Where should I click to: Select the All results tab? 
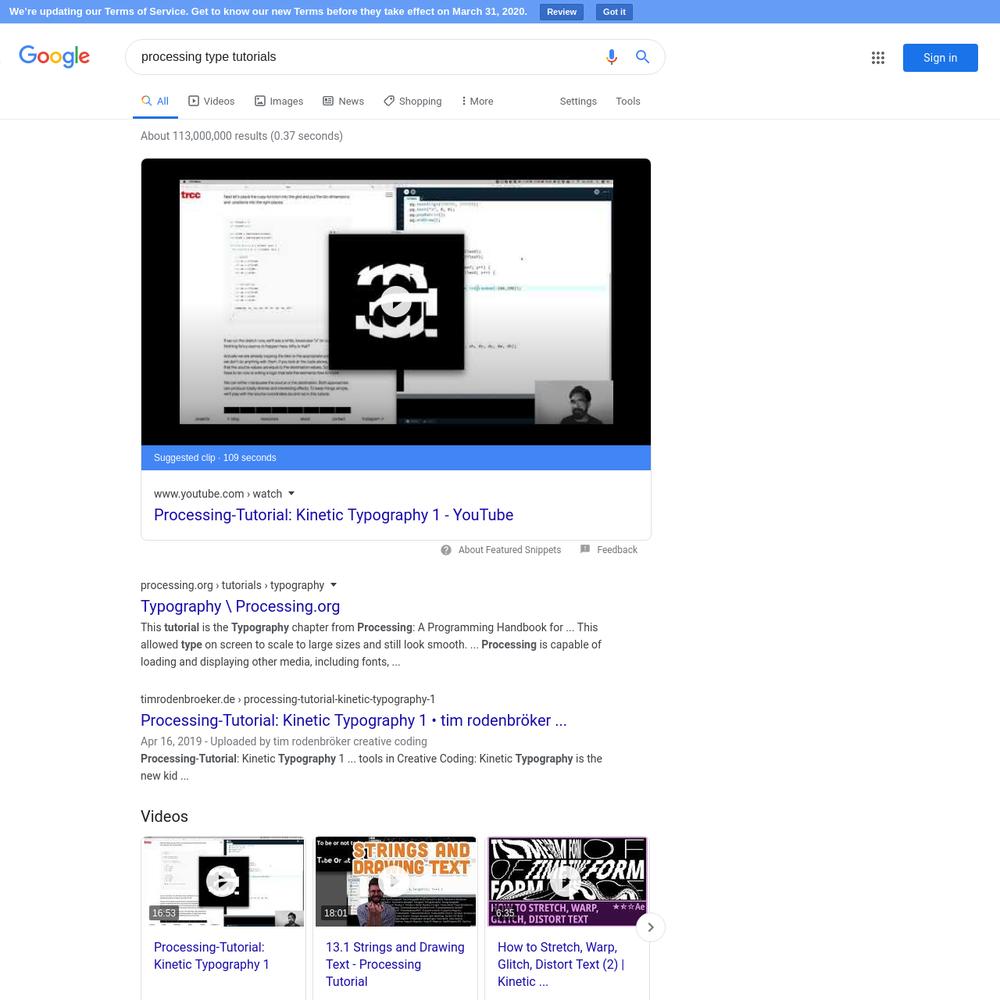(155, 101)
